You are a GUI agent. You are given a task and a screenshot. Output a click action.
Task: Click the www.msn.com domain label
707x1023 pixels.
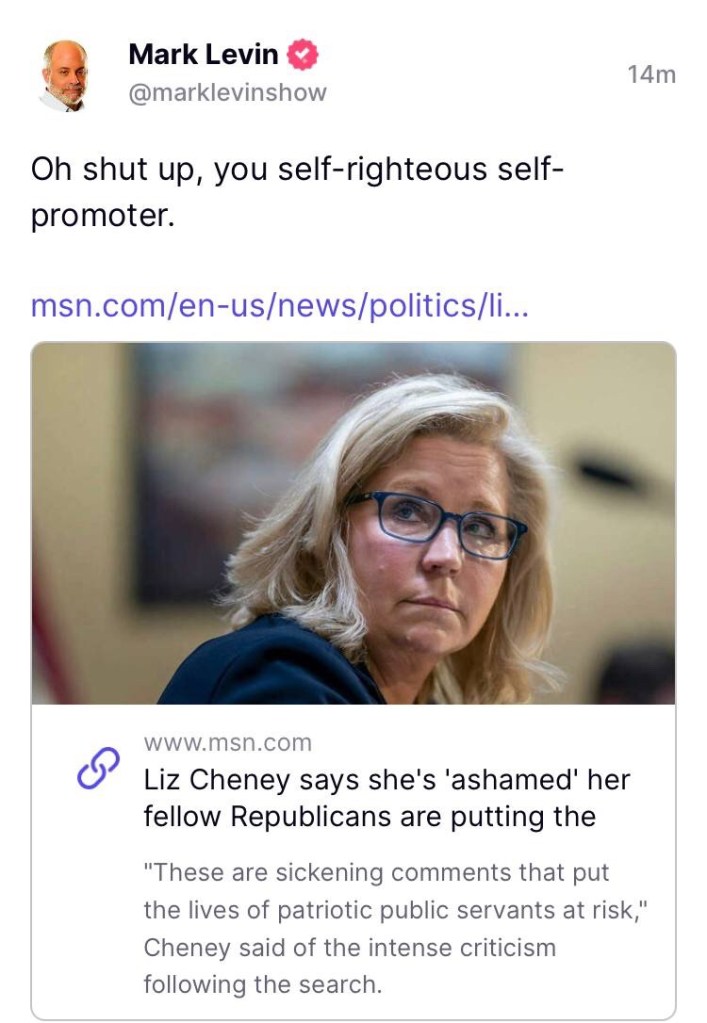[228, 743]
